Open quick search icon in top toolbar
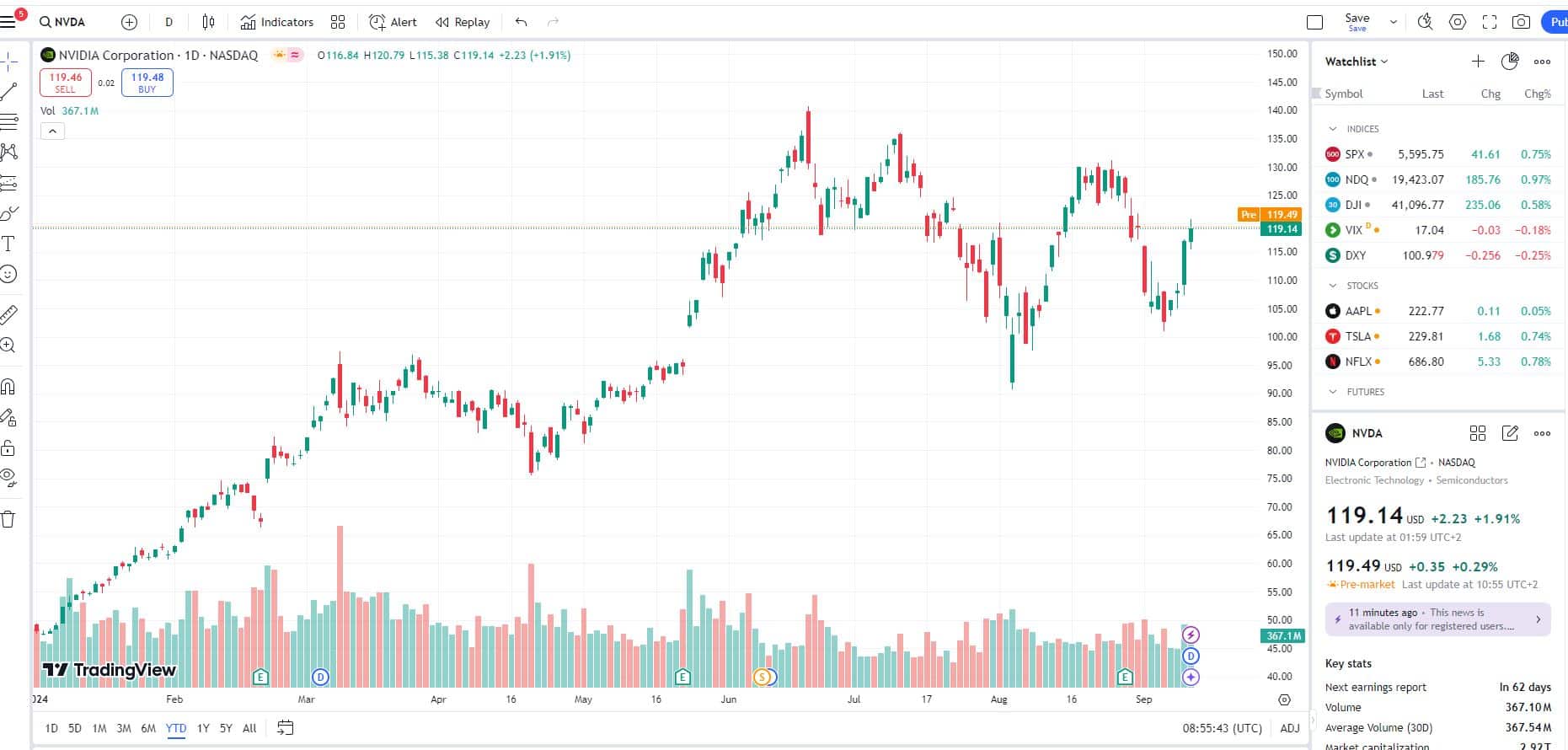The width and height of the screenshot is (1568, 750). point(1426,22)
